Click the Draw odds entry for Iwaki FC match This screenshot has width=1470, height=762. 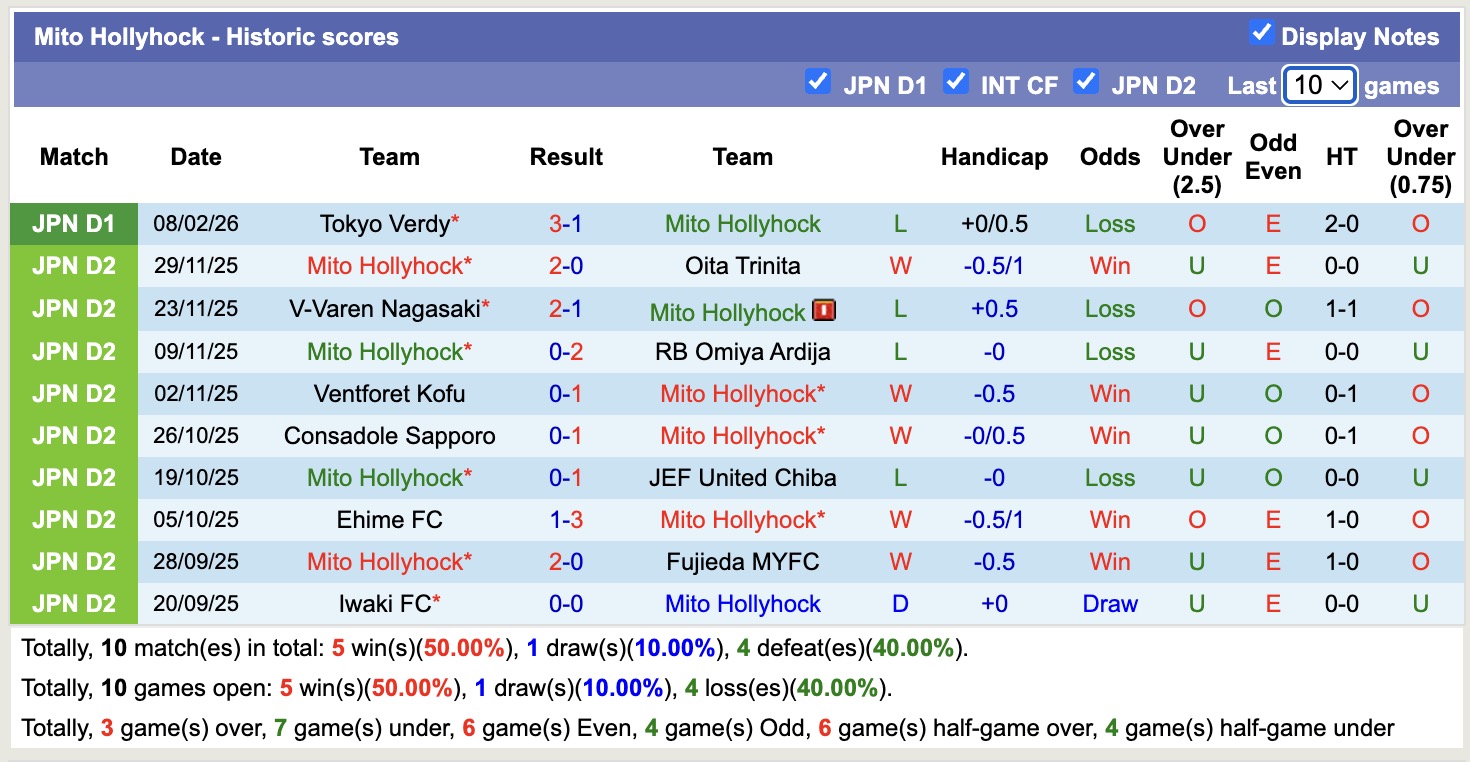1110,603
